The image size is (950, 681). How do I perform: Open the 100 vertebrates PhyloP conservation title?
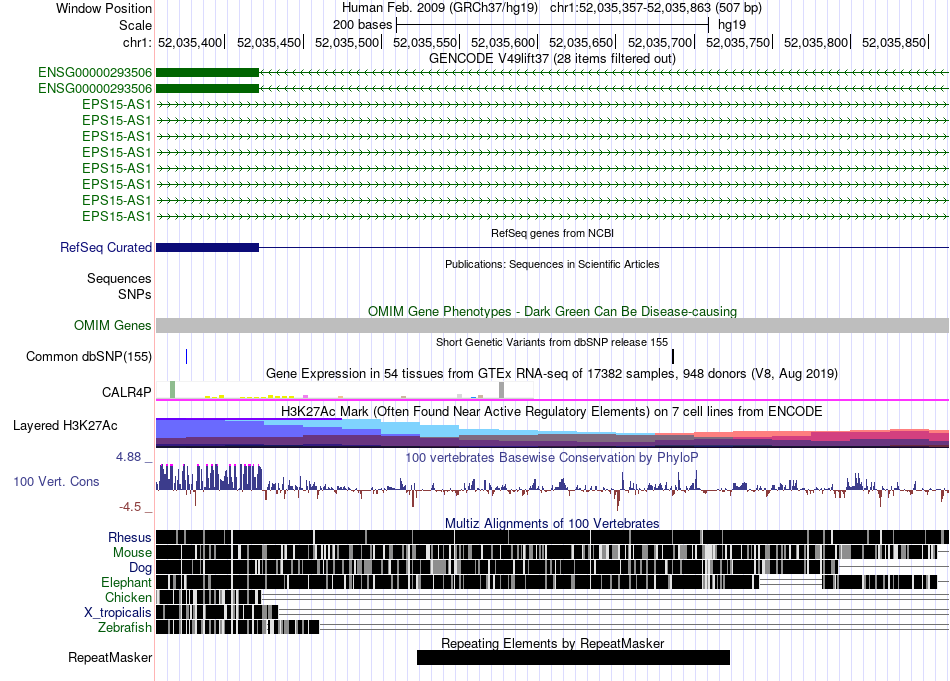[x=552, y=457]
